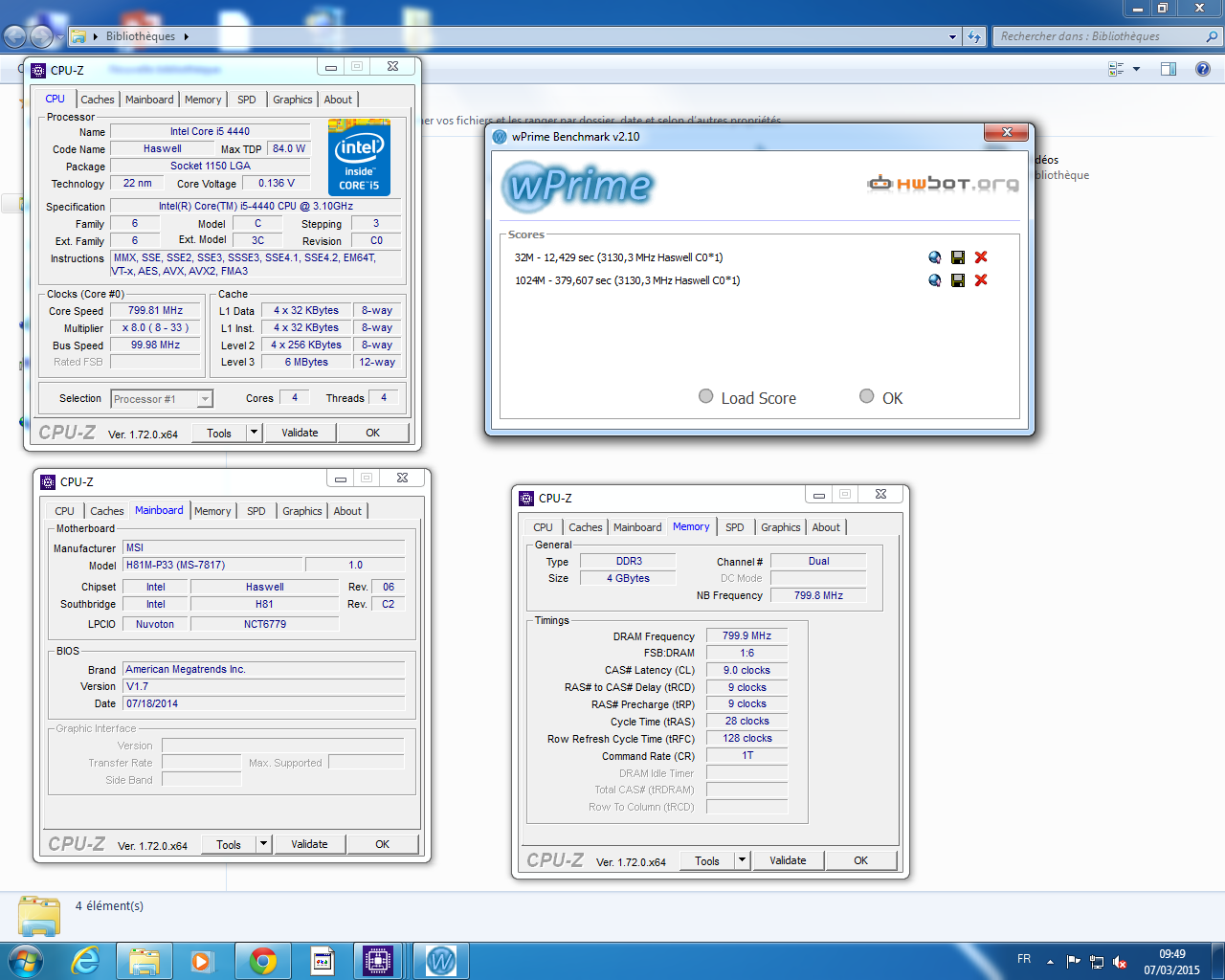The image size is (1225, 980).
Task: Delete the 1024M score with red X
Action: coord(981,280)
